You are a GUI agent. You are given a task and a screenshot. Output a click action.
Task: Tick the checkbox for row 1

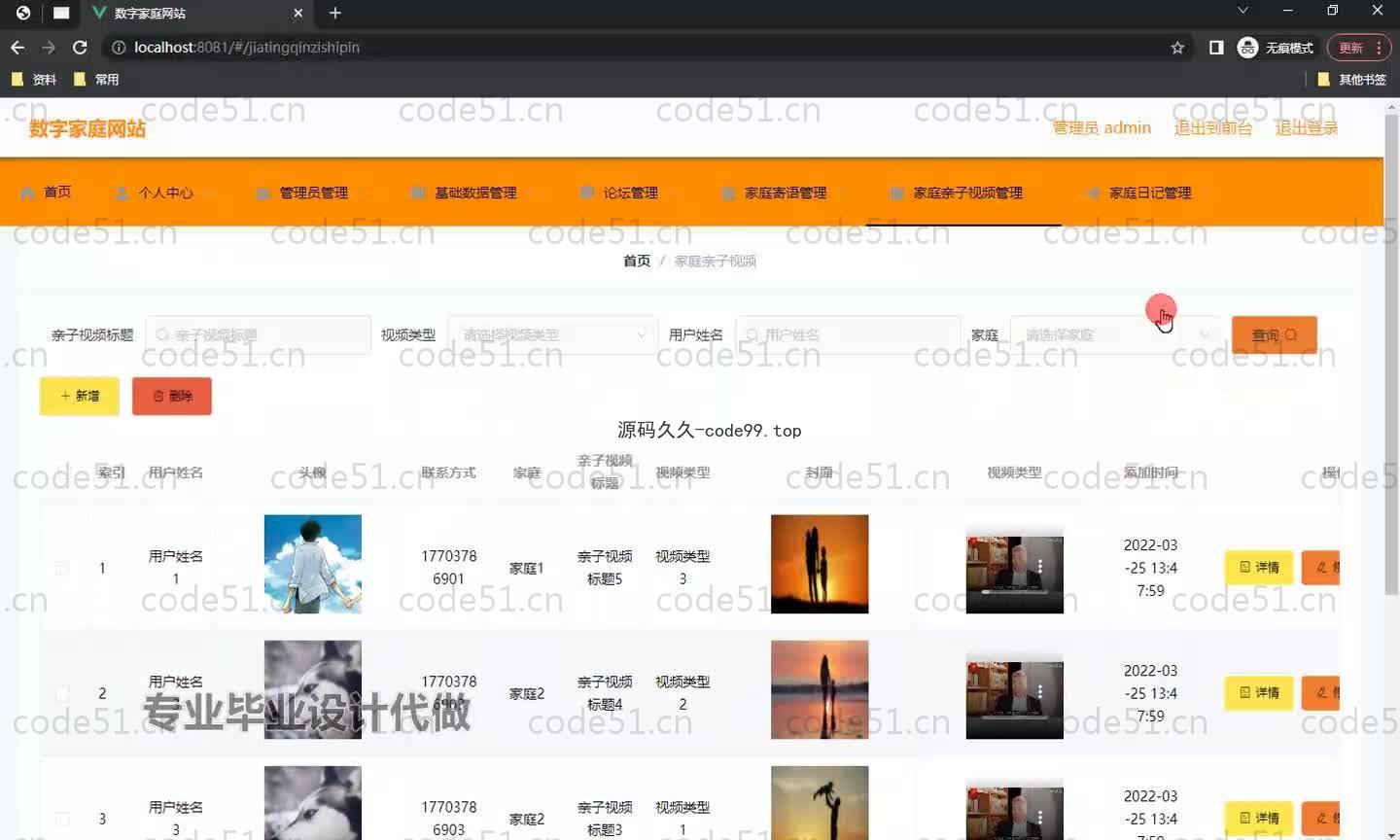62,568
